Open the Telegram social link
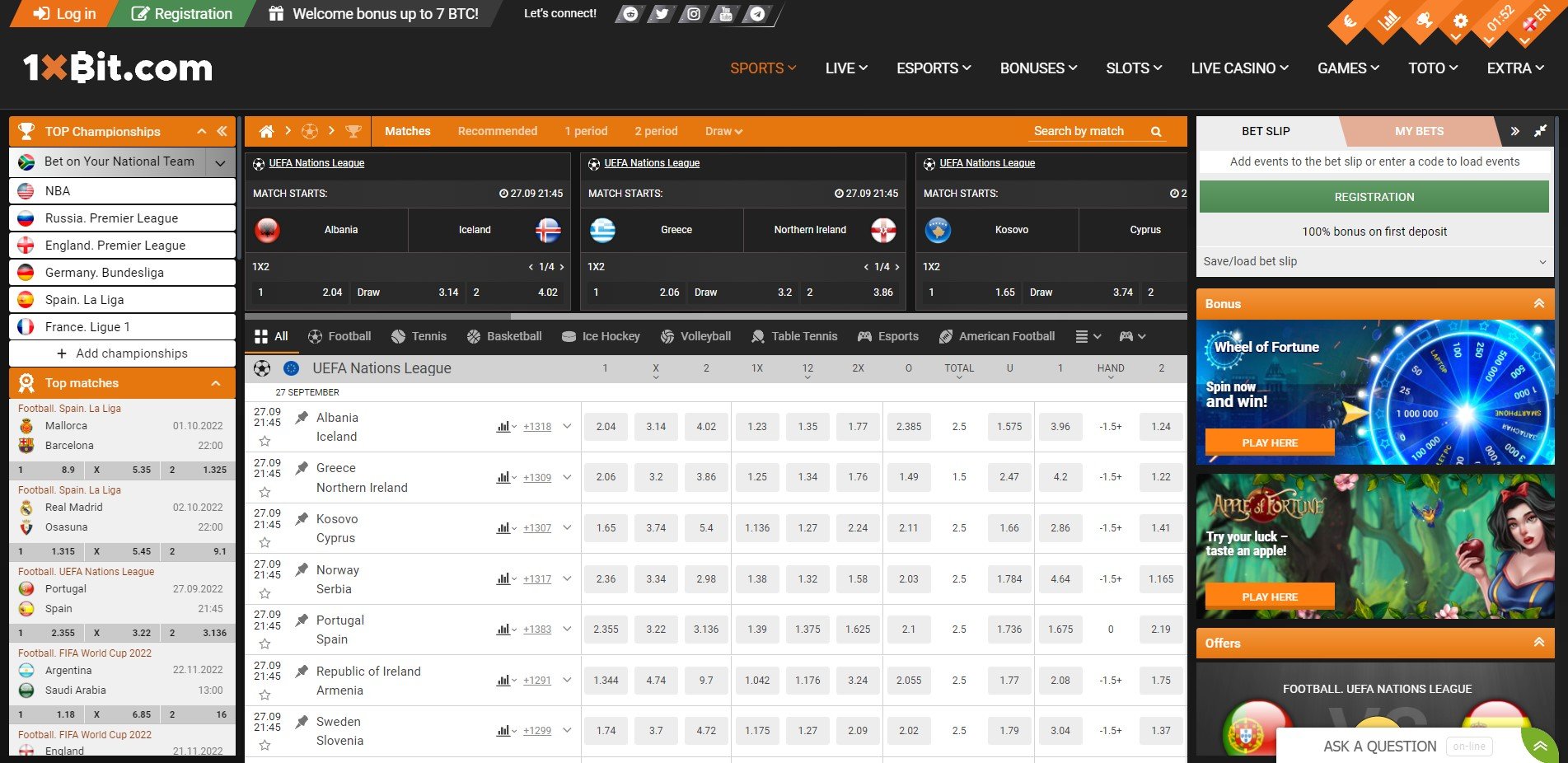Screen dimensions: 1568x763 [757, 14]
